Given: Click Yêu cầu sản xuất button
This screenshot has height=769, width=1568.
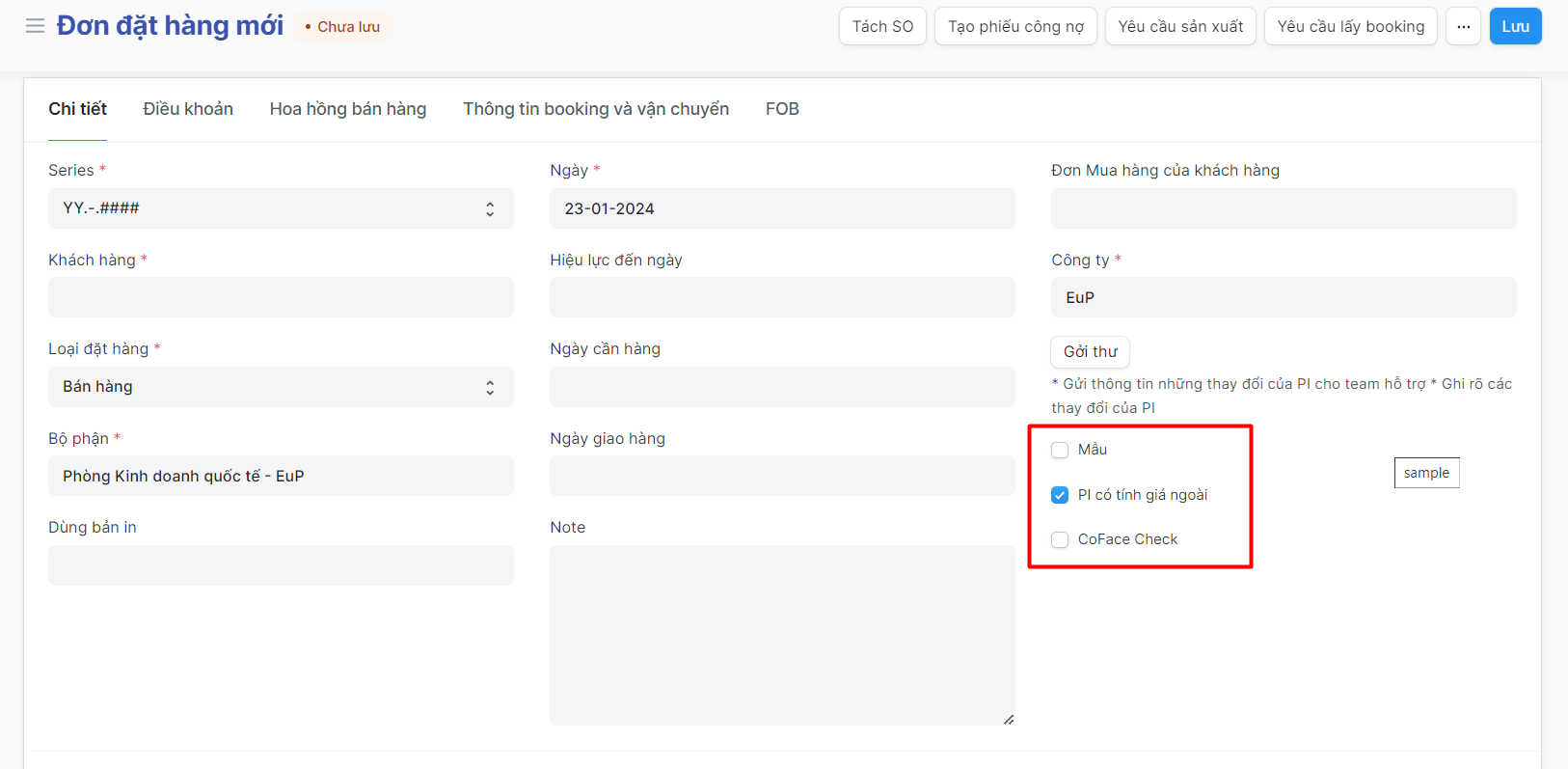Looking at the screenshot, I should point(1180,26).
